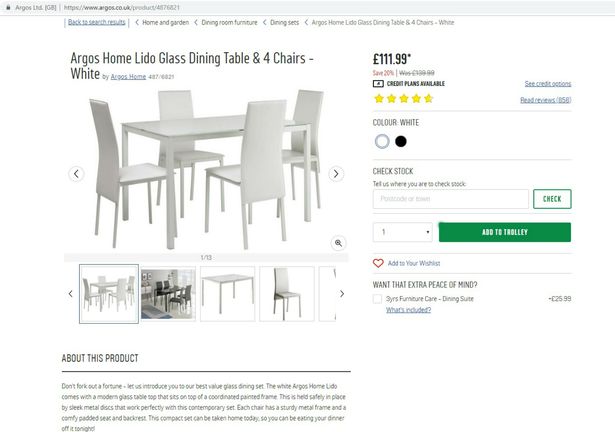Tick the 3yrs Furniture Care checkbox
The height and width of the screenshot is (432, 615).
pos(377,299)
